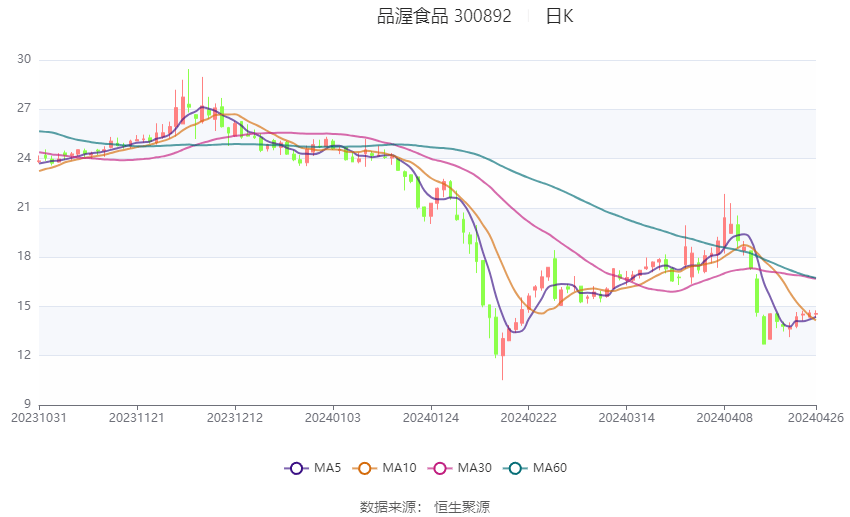Click the 20231121 date axis label

tap(137, 418)
